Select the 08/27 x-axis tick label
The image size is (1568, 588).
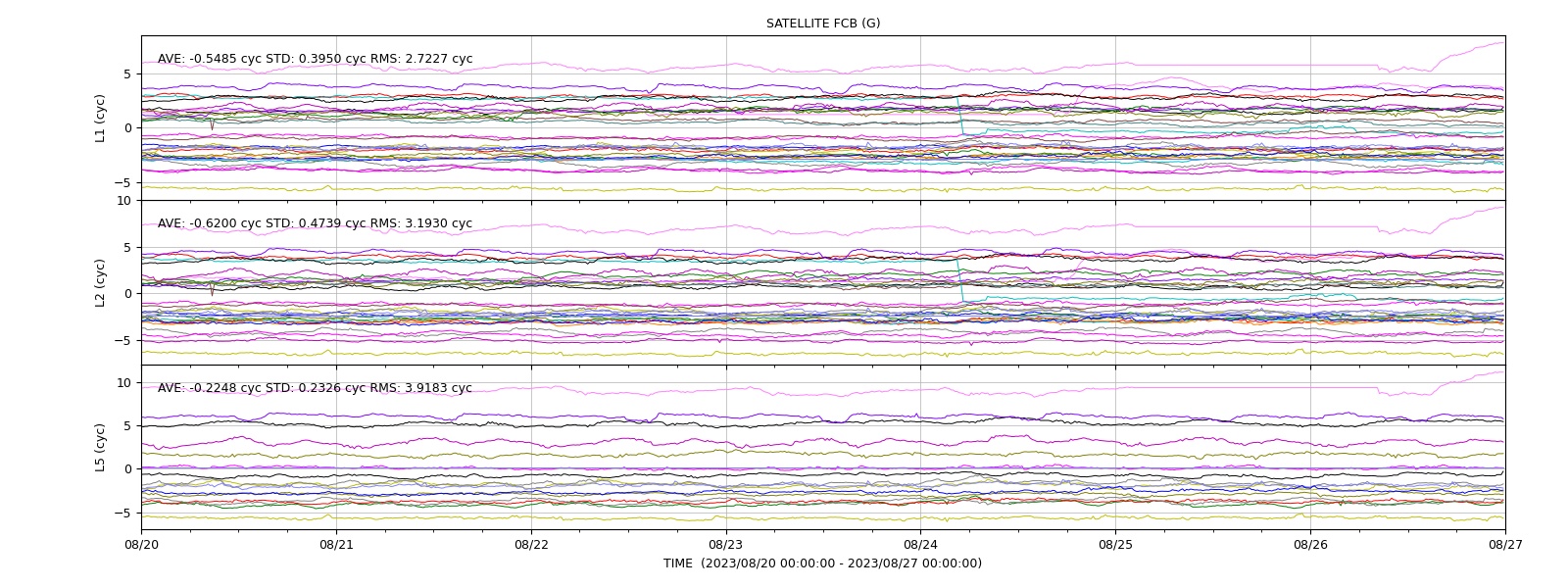click(x=1504, y=544)
